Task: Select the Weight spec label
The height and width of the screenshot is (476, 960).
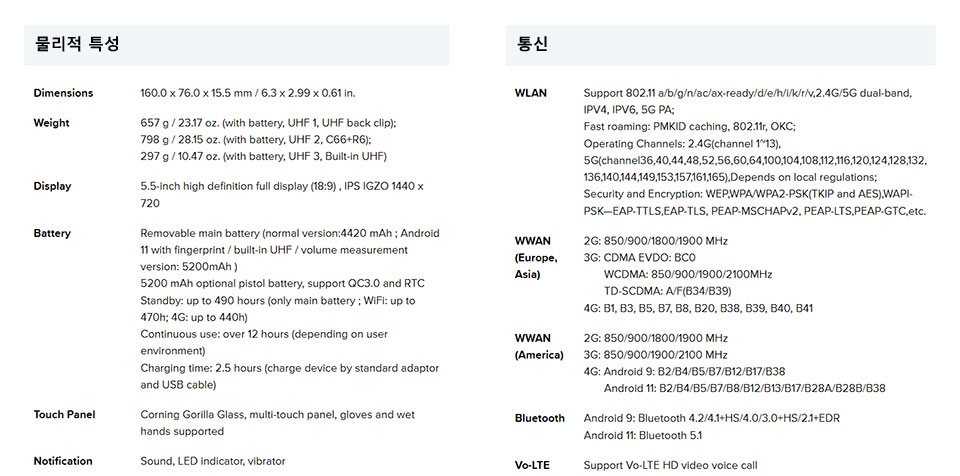Action: coord(51,123)
